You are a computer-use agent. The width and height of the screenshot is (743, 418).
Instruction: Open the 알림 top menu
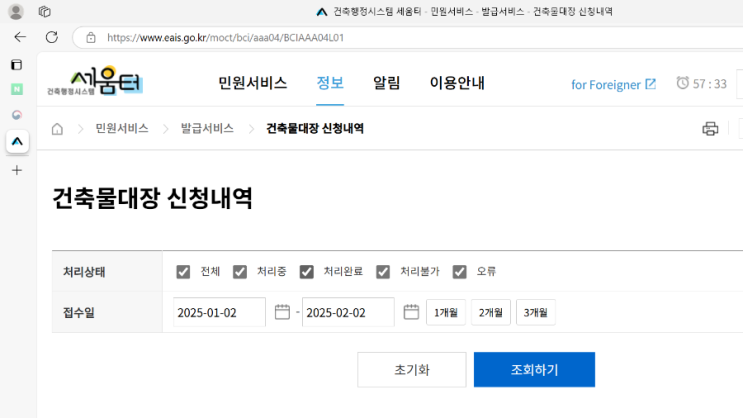coord(387,83)
